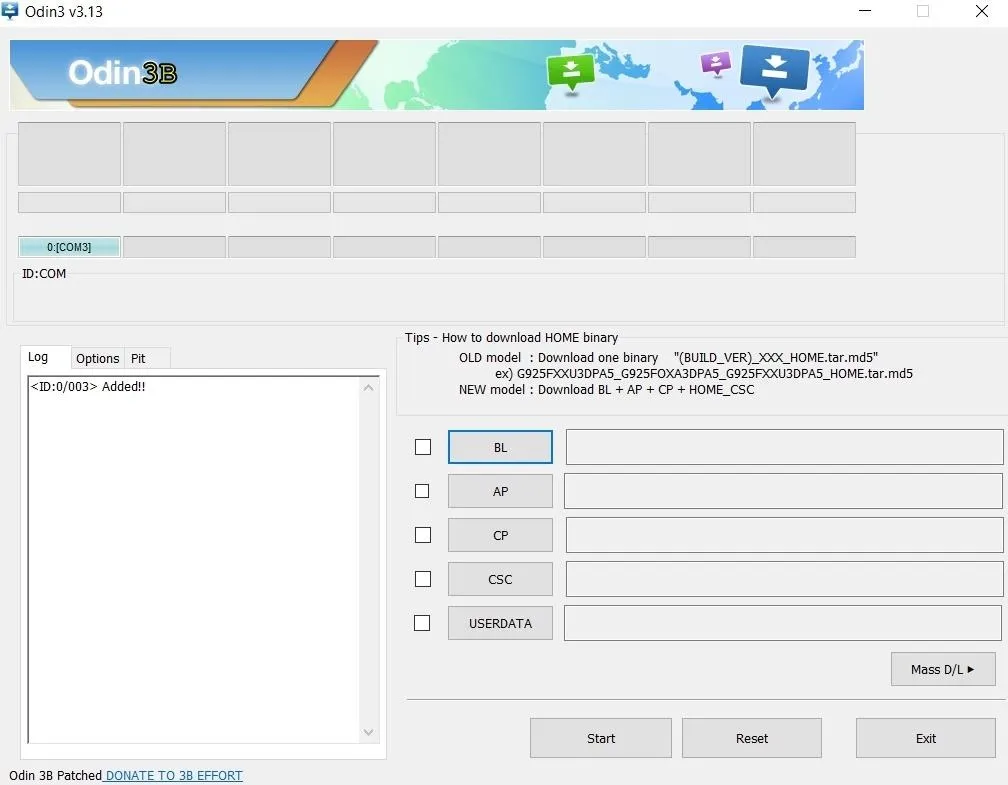Screen dimensions: 1008x785
Task: Click the blue download icon in banner
Action: coord(775,70)
